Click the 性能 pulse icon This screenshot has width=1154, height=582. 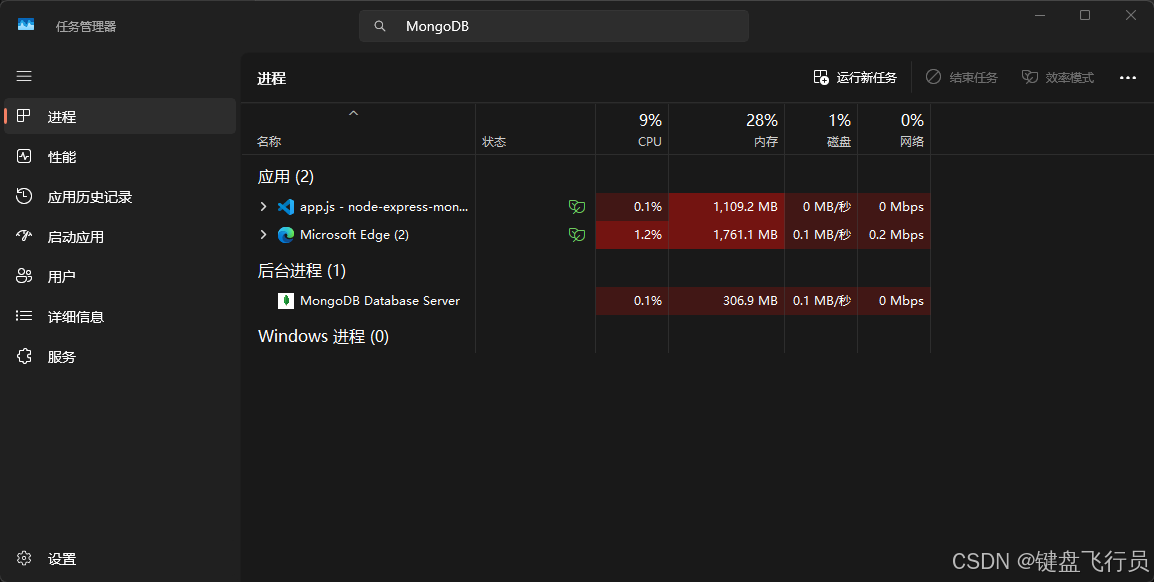[24, 156]
